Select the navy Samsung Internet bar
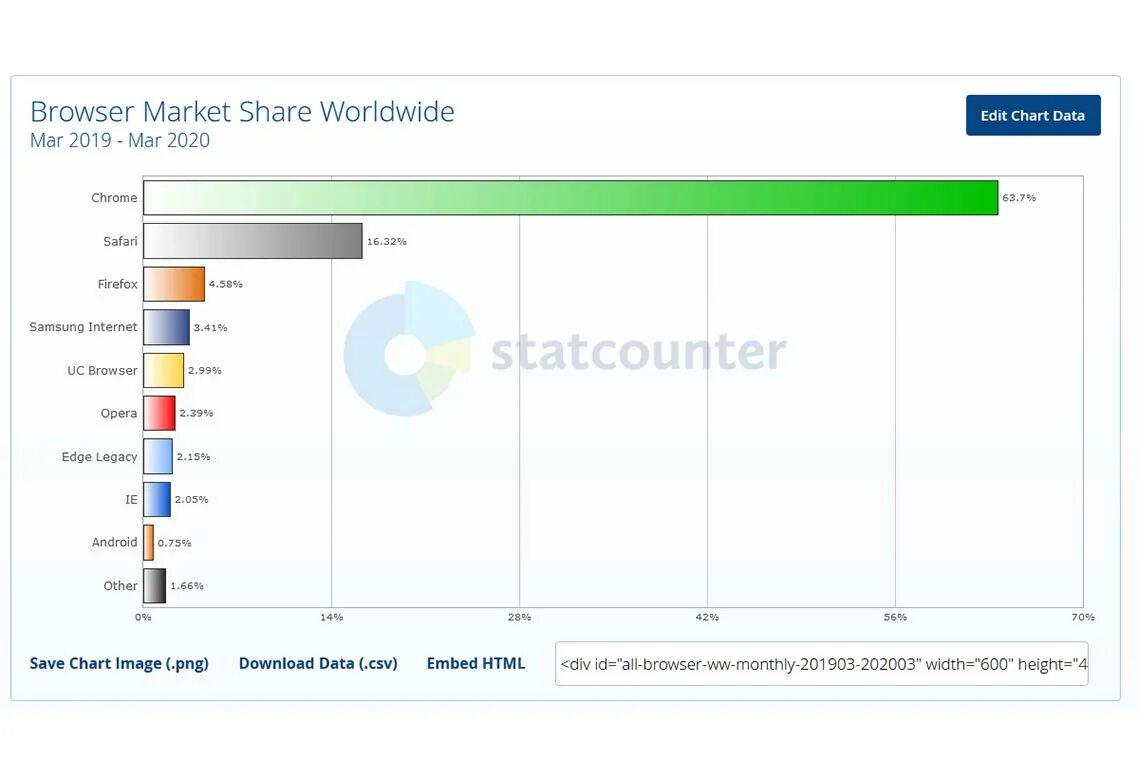 166,327
